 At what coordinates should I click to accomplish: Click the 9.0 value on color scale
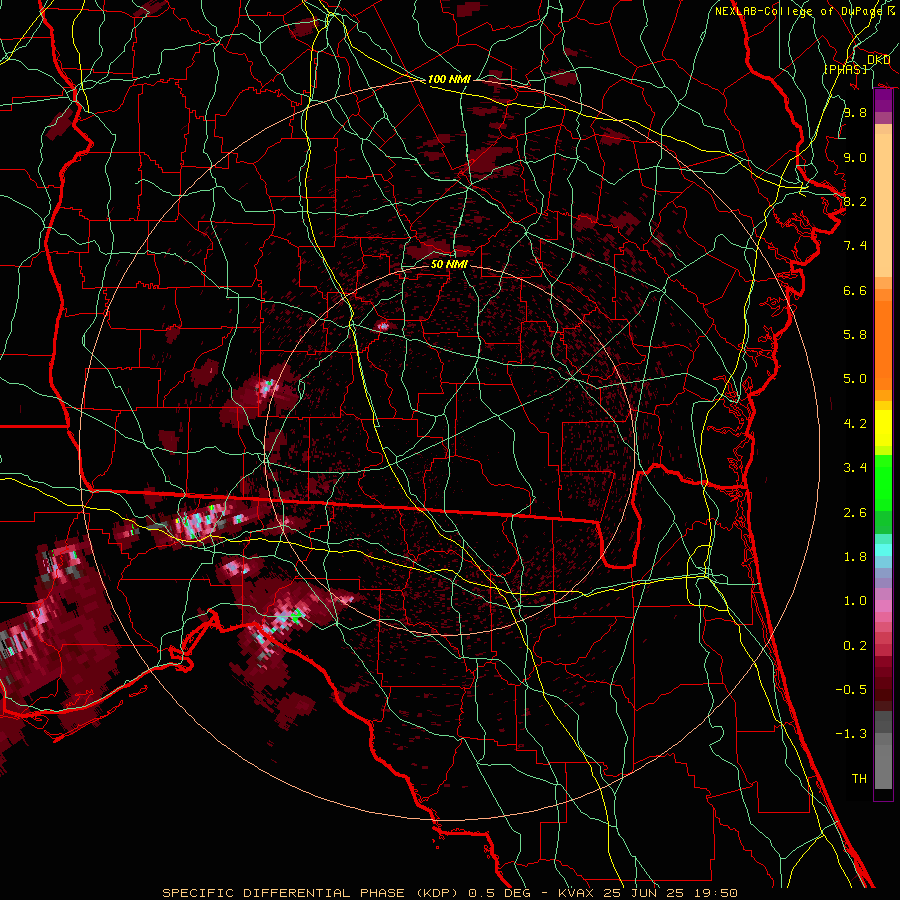pyautogui.click(x=855, y=157)
